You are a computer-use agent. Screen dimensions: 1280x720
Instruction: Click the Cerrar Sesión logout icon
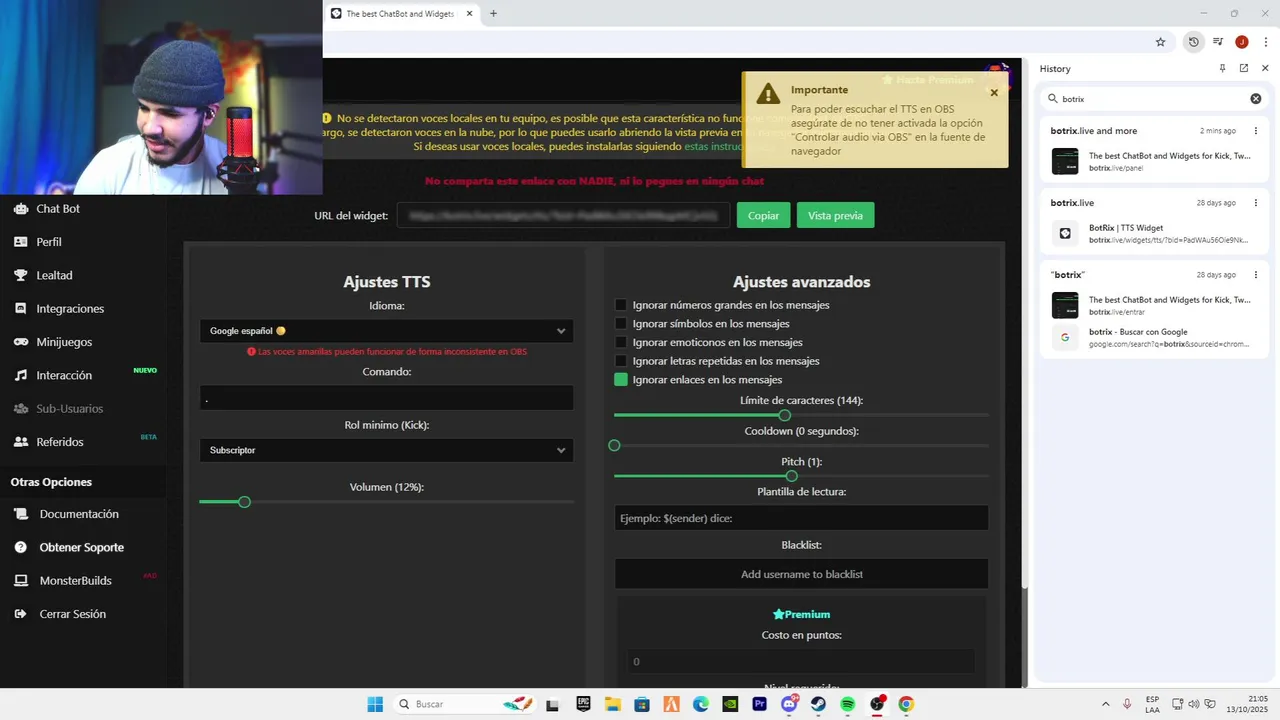pos(20,614)
